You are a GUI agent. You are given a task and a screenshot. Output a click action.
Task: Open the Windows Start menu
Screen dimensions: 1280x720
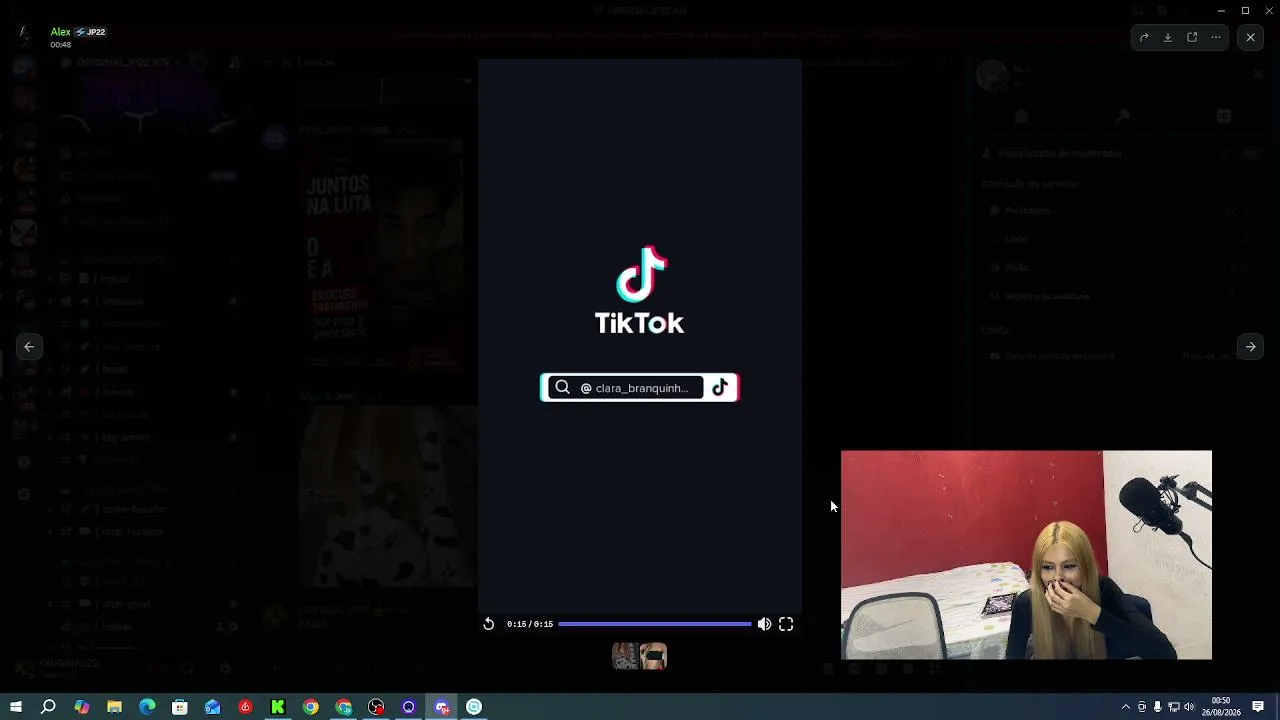[x=16, y=707]
